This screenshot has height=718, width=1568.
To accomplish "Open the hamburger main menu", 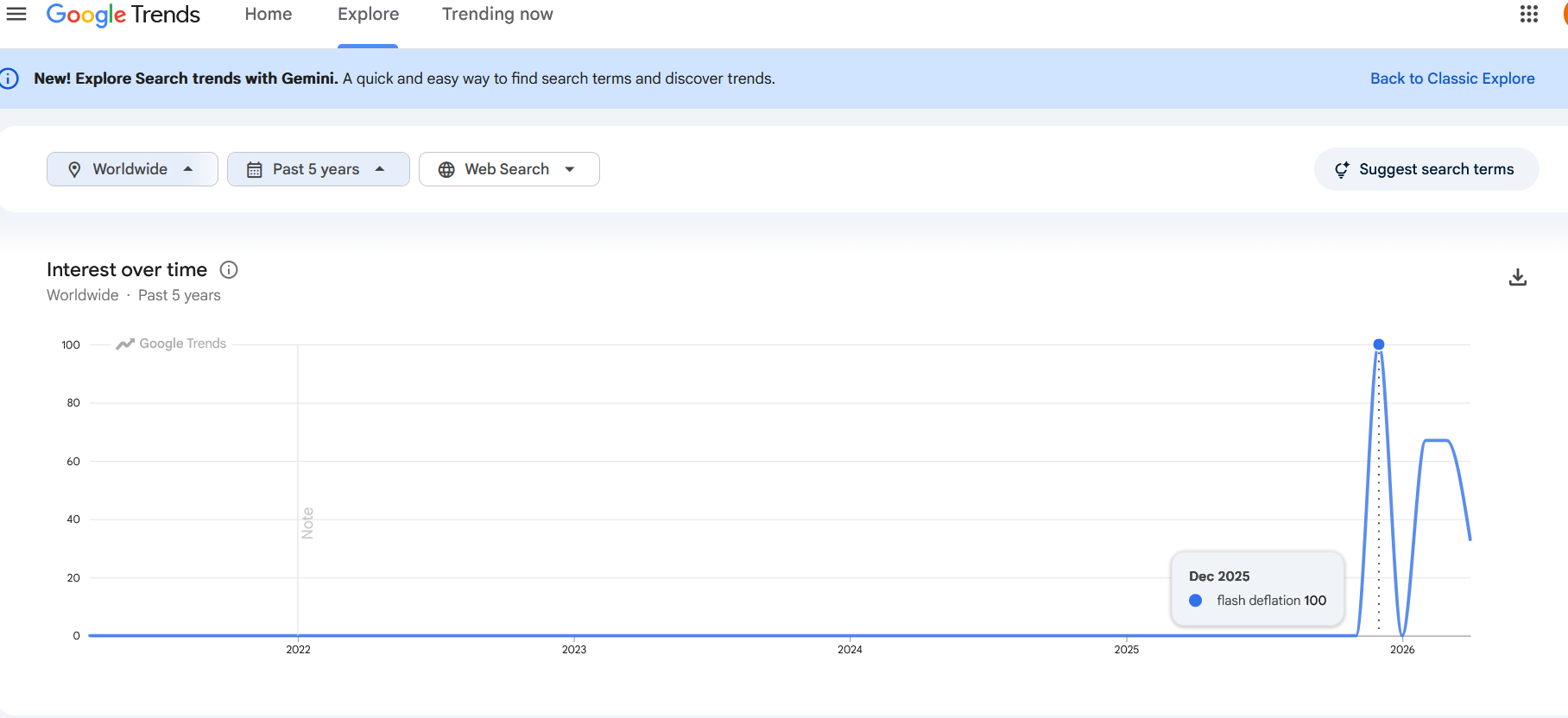I will click(x=16, y=14).
